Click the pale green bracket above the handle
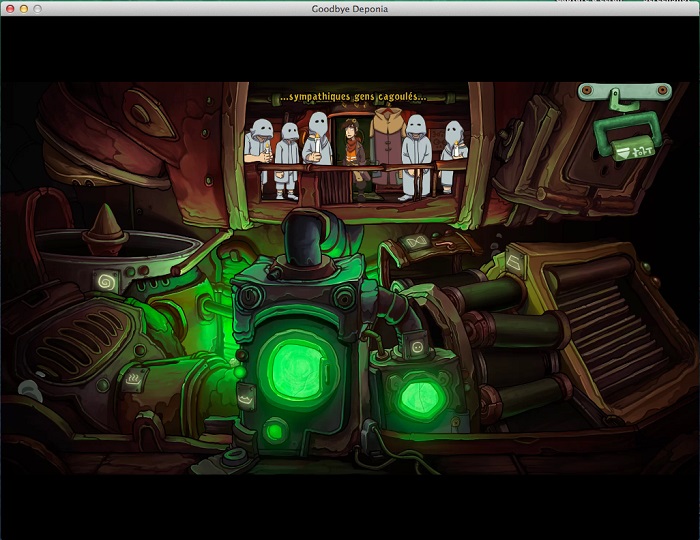The height and width of the screenshot is (540, 700). 625,91
